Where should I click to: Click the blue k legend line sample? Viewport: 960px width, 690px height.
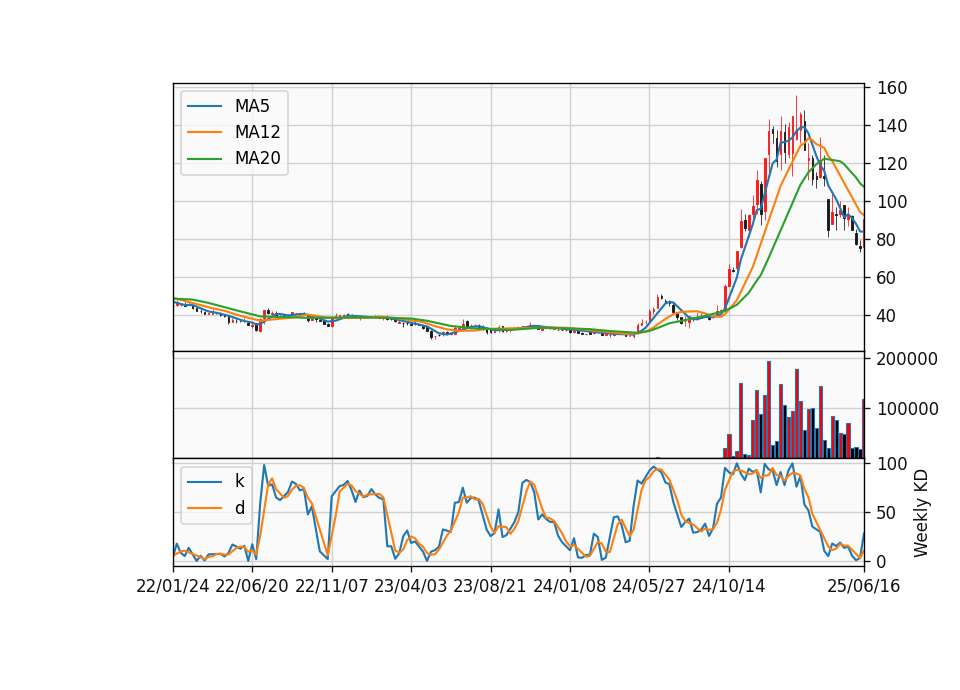click(204, 482)
